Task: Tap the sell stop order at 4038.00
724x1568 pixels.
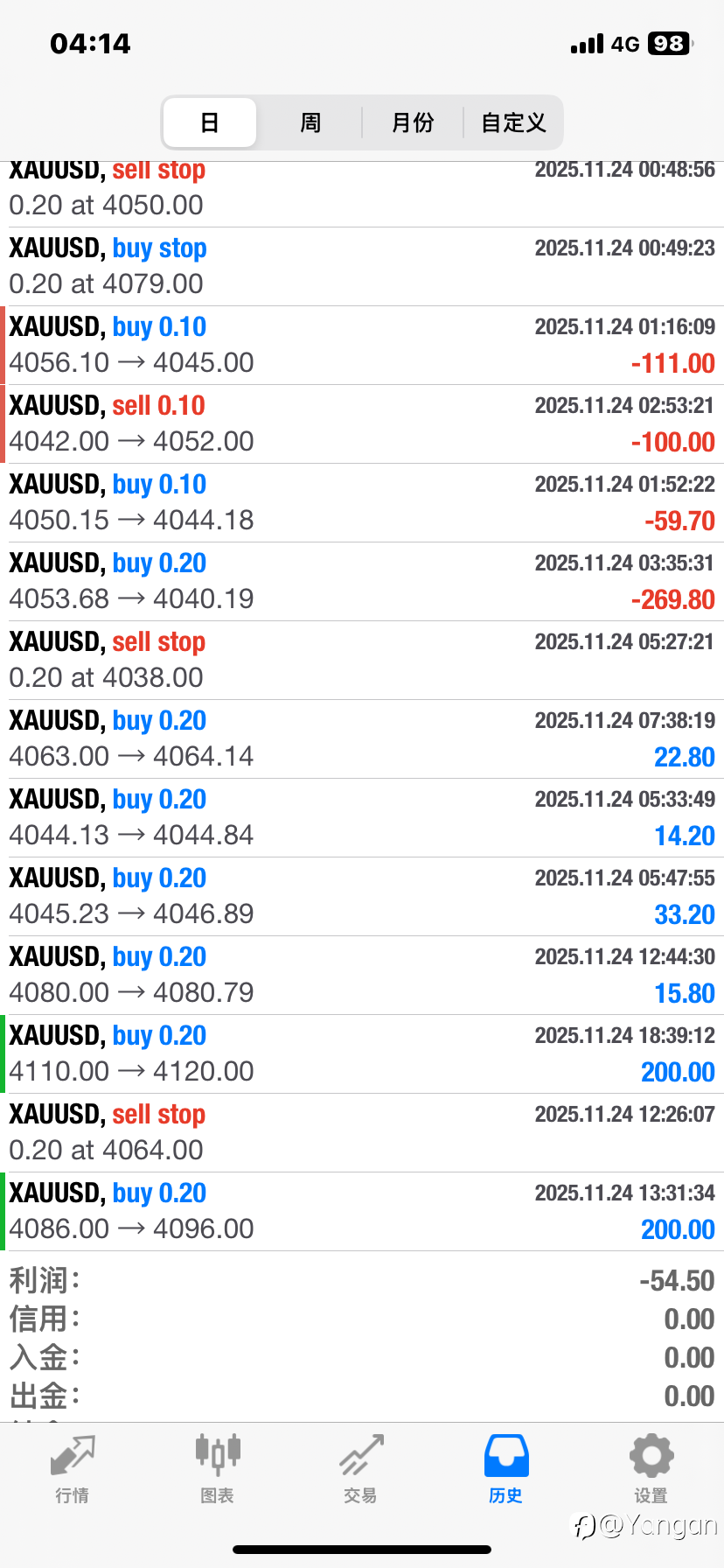Action: [x=362, y=660]
